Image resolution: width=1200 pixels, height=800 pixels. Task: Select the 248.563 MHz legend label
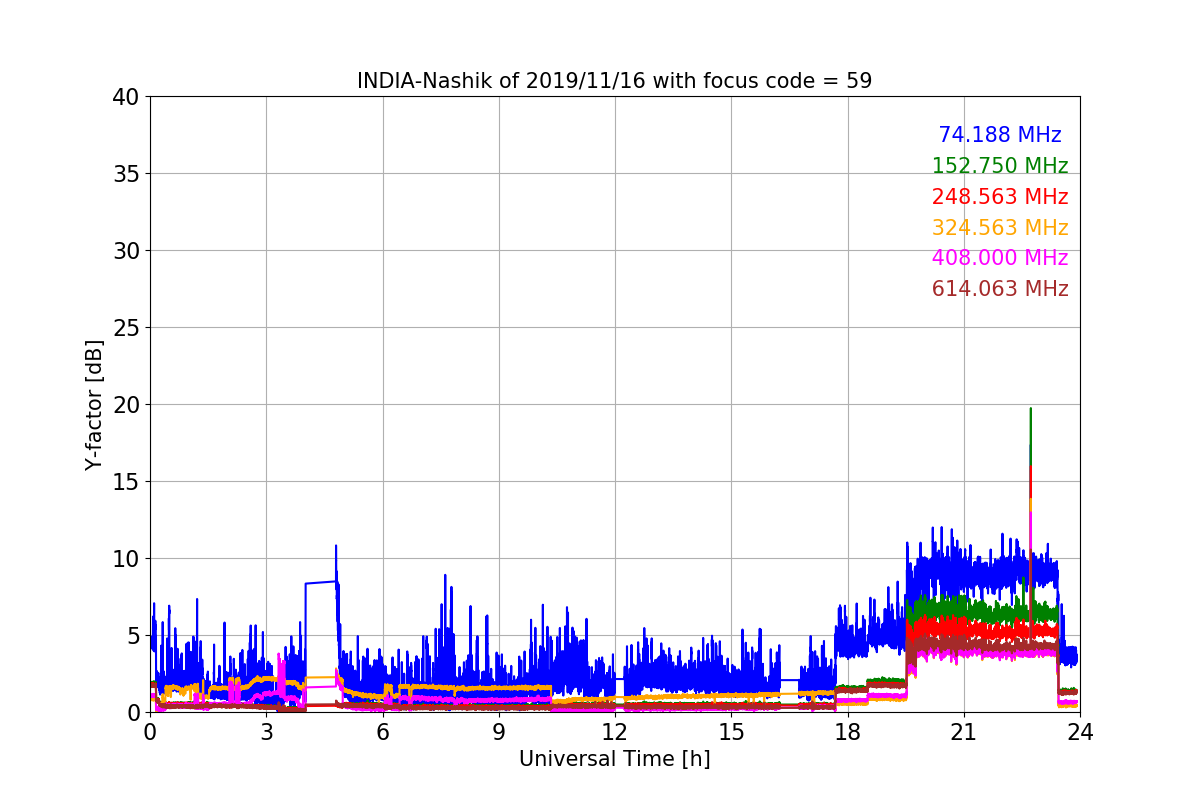1000,197
